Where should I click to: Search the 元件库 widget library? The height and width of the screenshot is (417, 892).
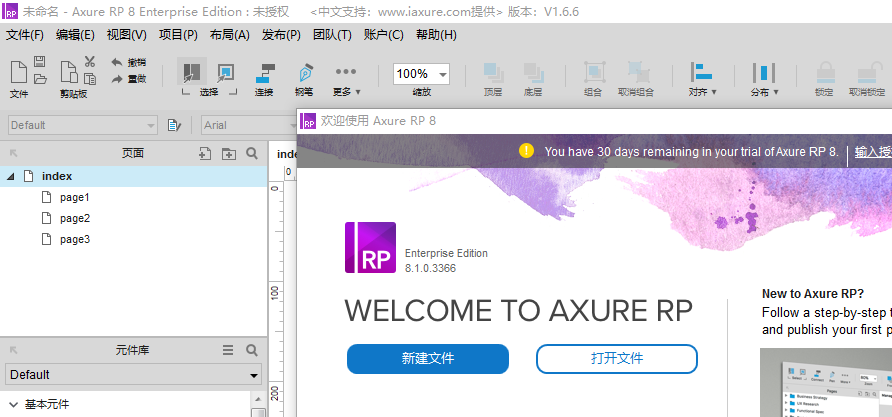point(252,350)
